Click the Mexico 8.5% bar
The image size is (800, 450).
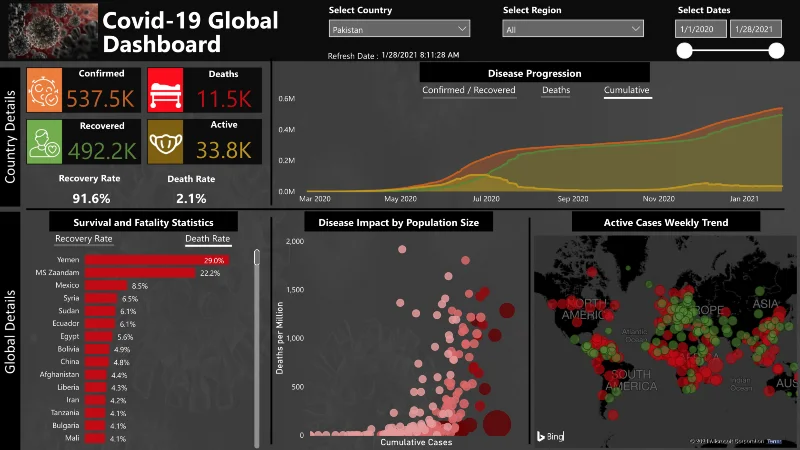pos(106,286)
